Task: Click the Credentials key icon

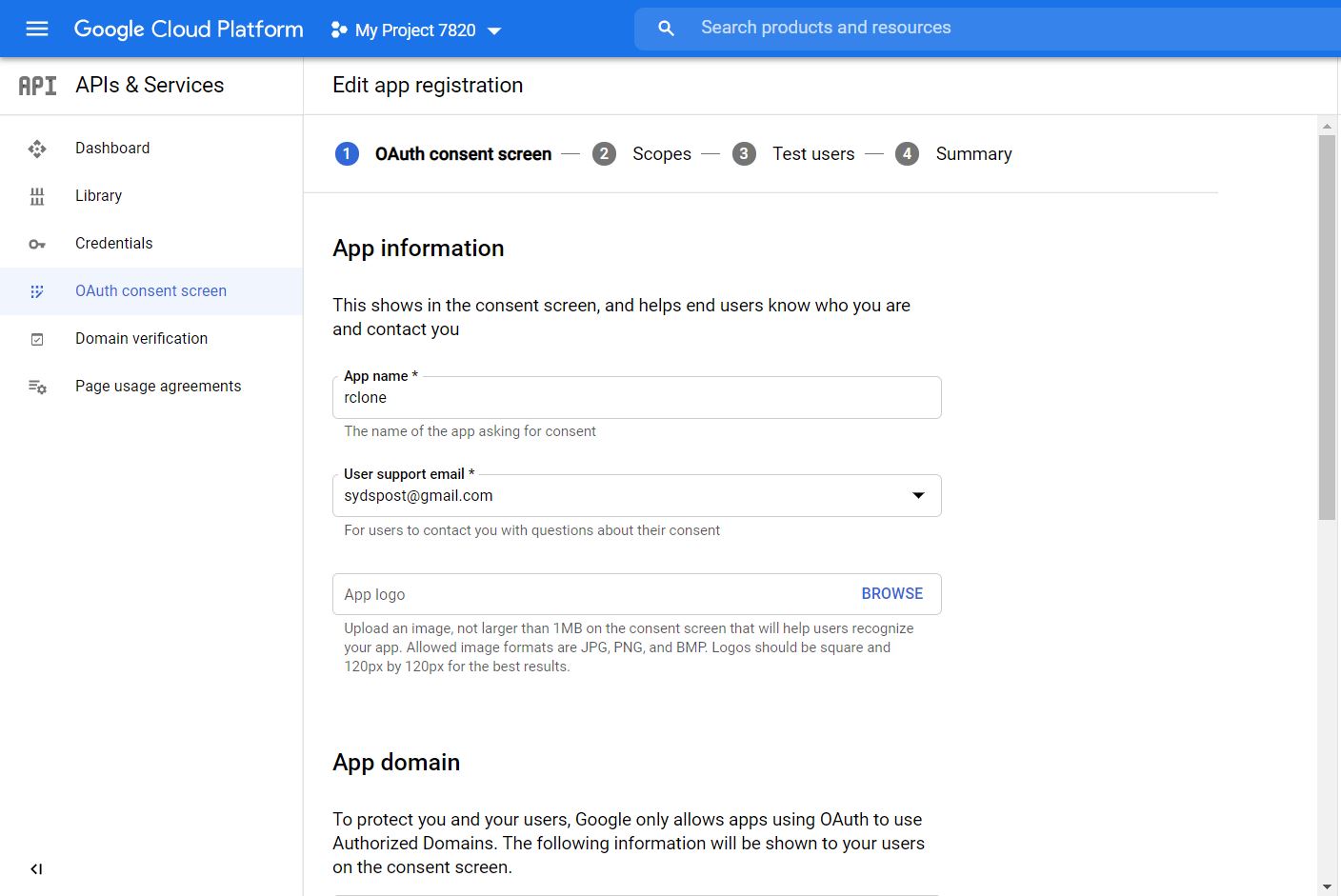Action: [37, 244]
